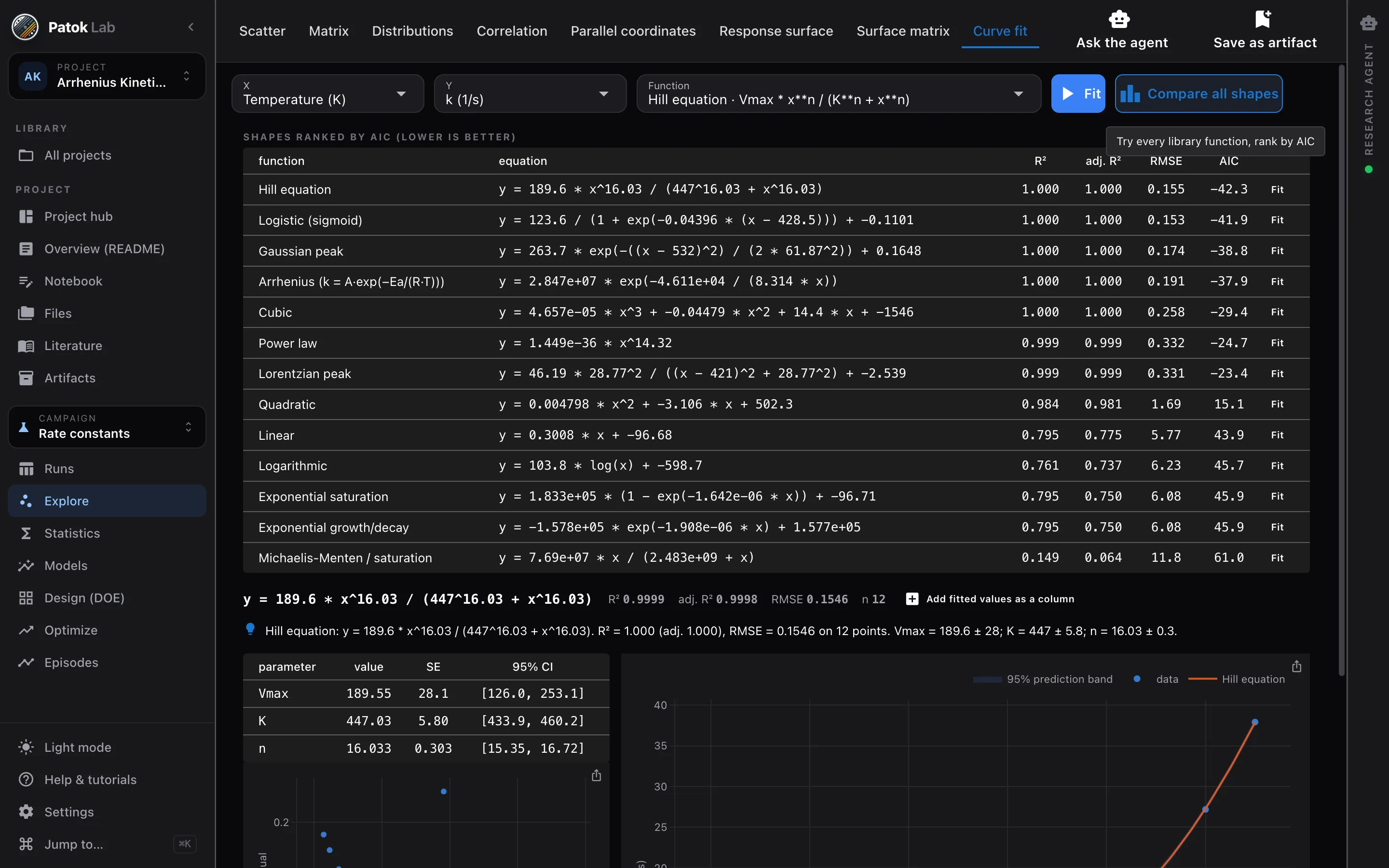Sort table by RMSE column header
Image resolution: width=1389 pixels, height=868 pixels.
coord(1166,161)
